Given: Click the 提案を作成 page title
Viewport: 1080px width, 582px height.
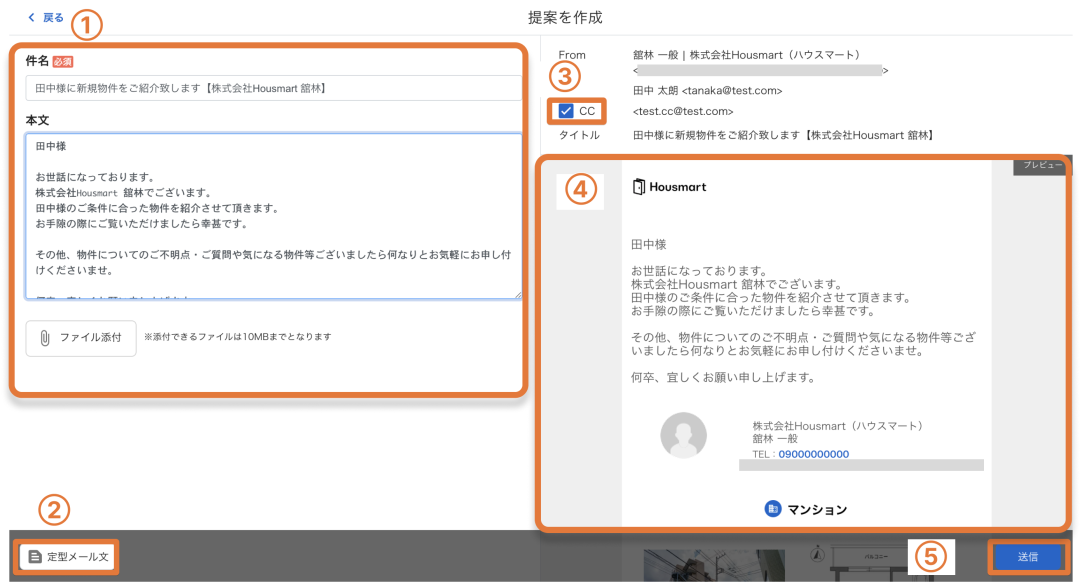Looking at the screenshot, I should point(565,17).
